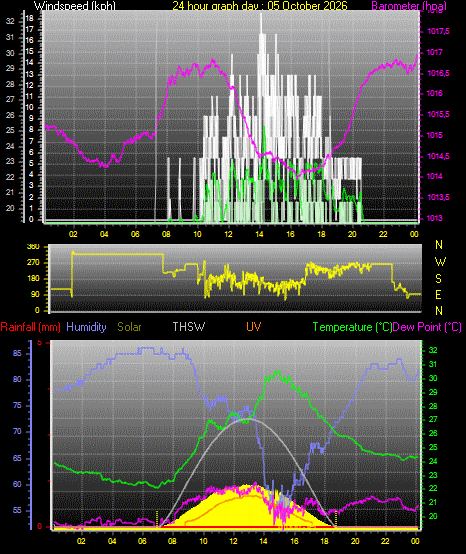Click the 'Dew Point (°C)' legend label

click(427, 327)
